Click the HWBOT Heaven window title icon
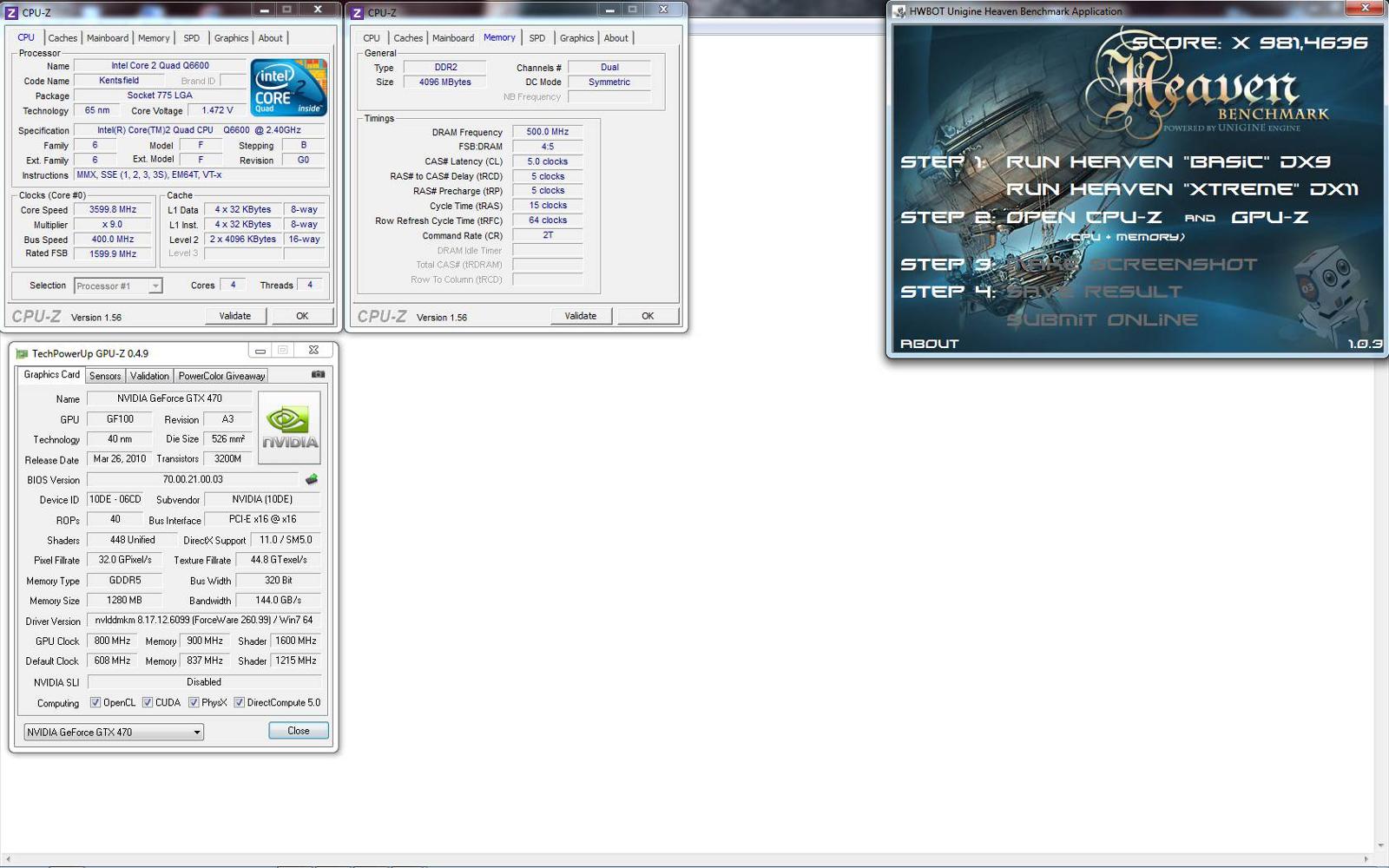The height and width of the screenshot is (868, 1389). click(899, 11)
